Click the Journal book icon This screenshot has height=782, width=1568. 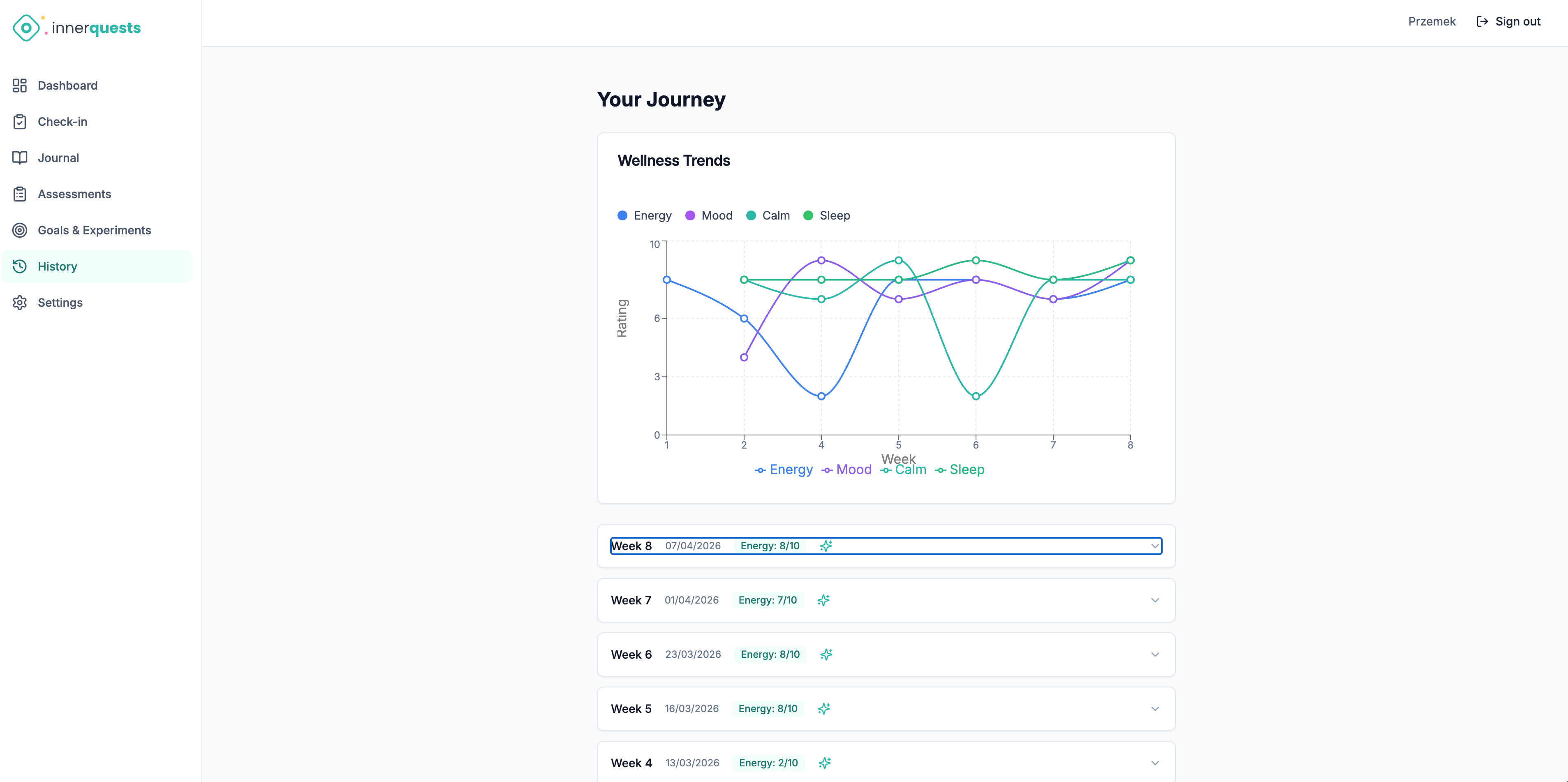tap(19, 158)
